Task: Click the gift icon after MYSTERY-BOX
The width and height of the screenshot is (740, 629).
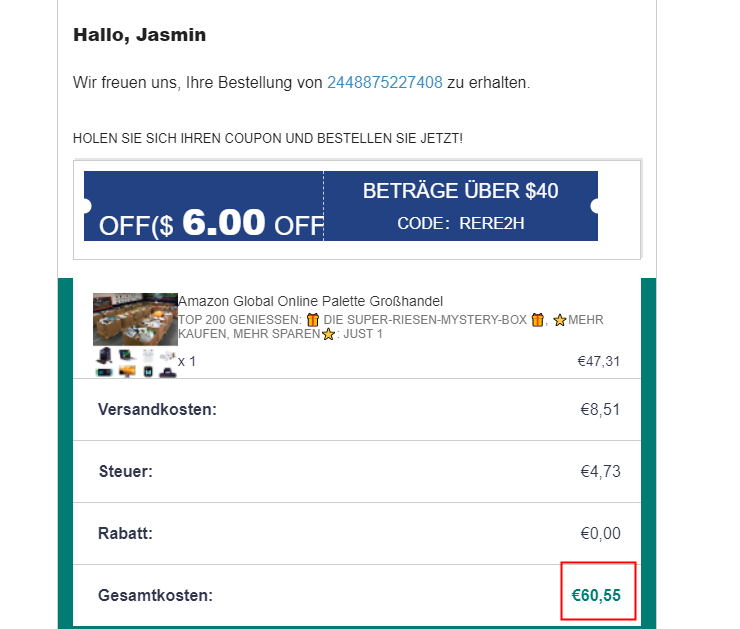Action: tap(537, 320)
